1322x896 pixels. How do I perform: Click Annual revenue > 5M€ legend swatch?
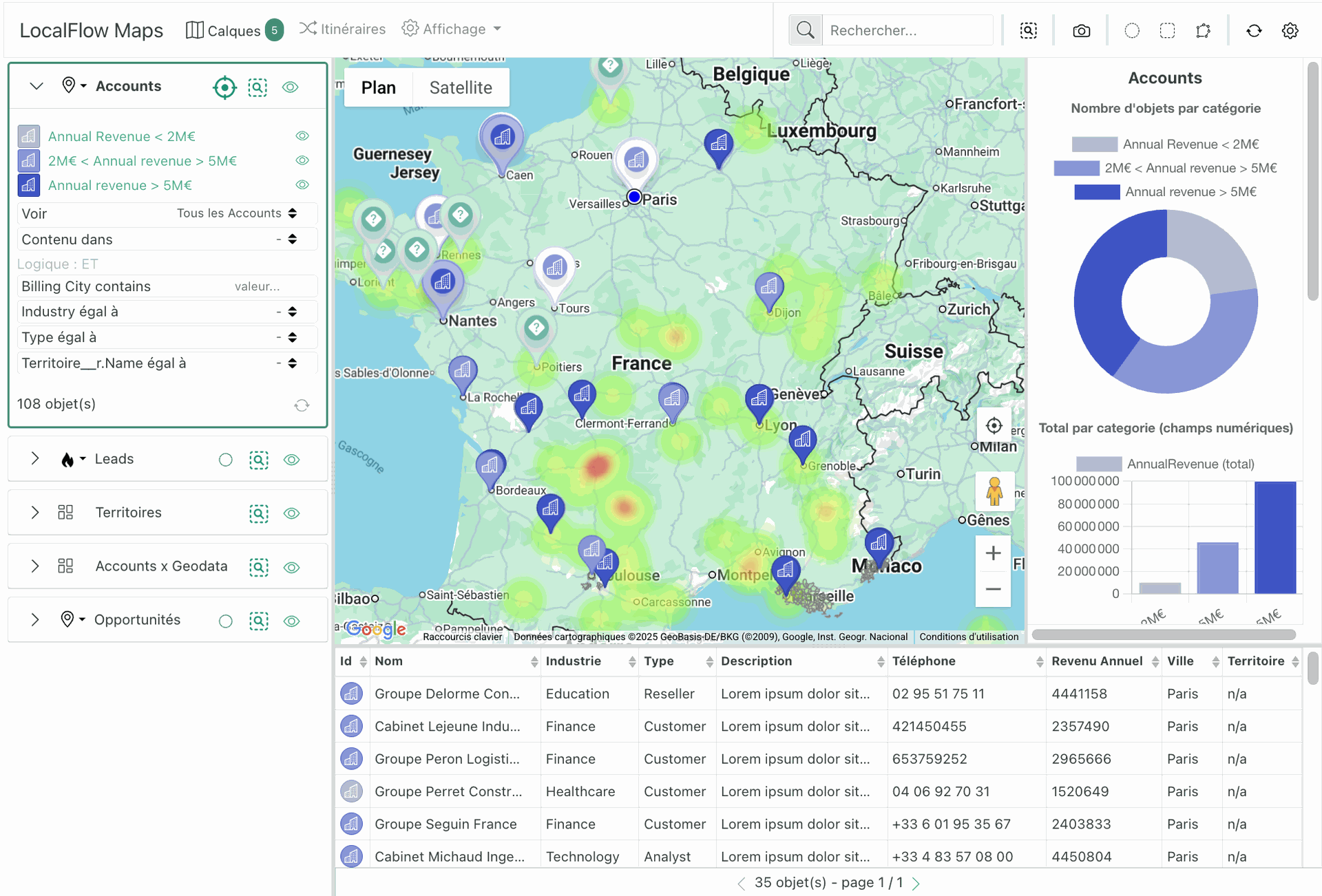coord(1096,192)
